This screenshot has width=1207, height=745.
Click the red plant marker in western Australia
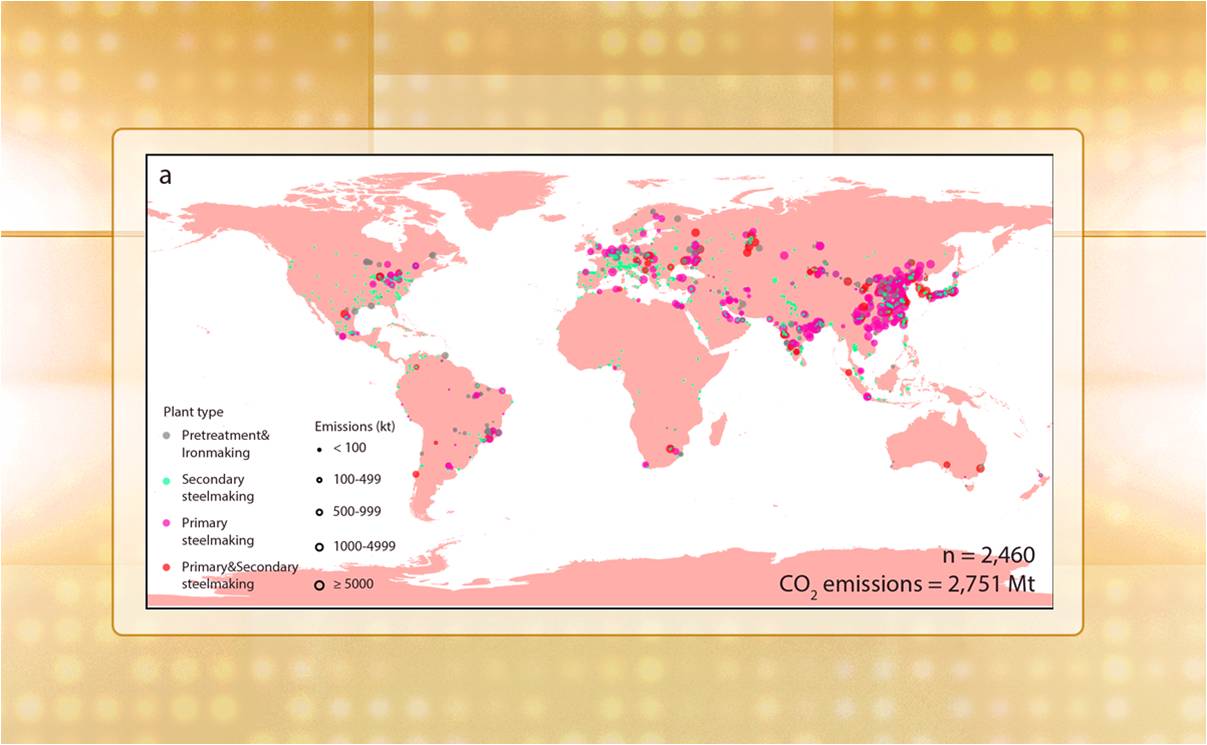[946, 464]
